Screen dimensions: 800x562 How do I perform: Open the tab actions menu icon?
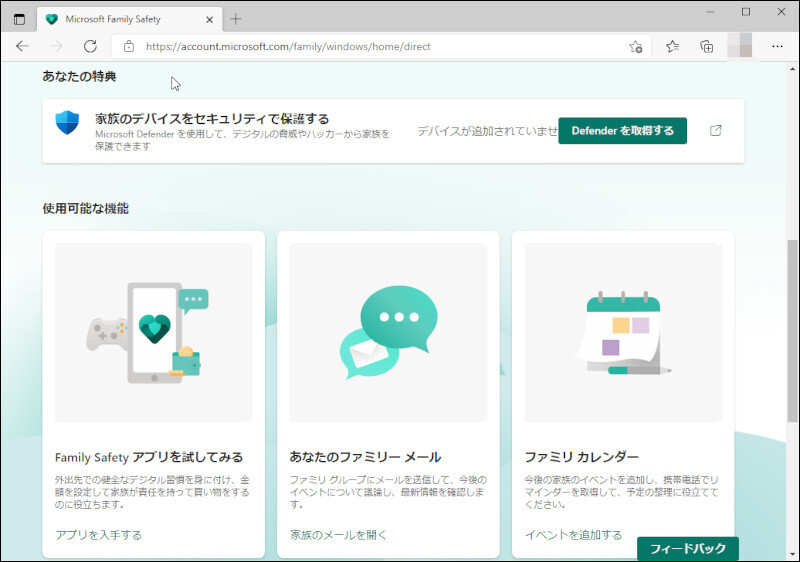coord(19,19)
